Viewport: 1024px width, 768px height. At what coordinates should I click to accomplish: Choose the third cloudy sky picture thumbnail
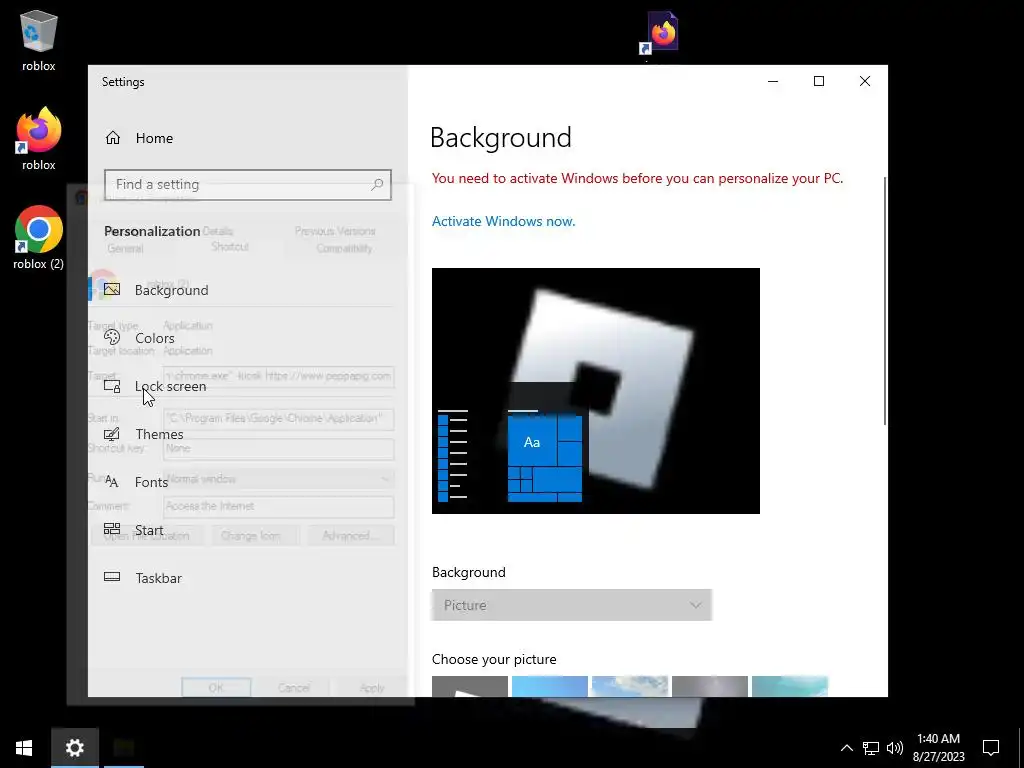pyautogui.click(x=630, y=686)
